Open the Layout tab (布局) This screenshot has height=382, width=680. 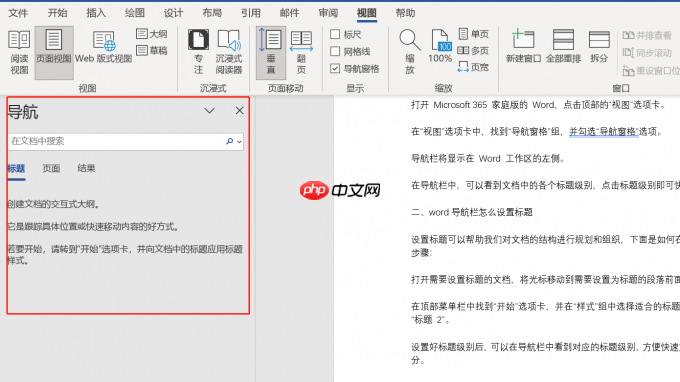pos(212,13)
